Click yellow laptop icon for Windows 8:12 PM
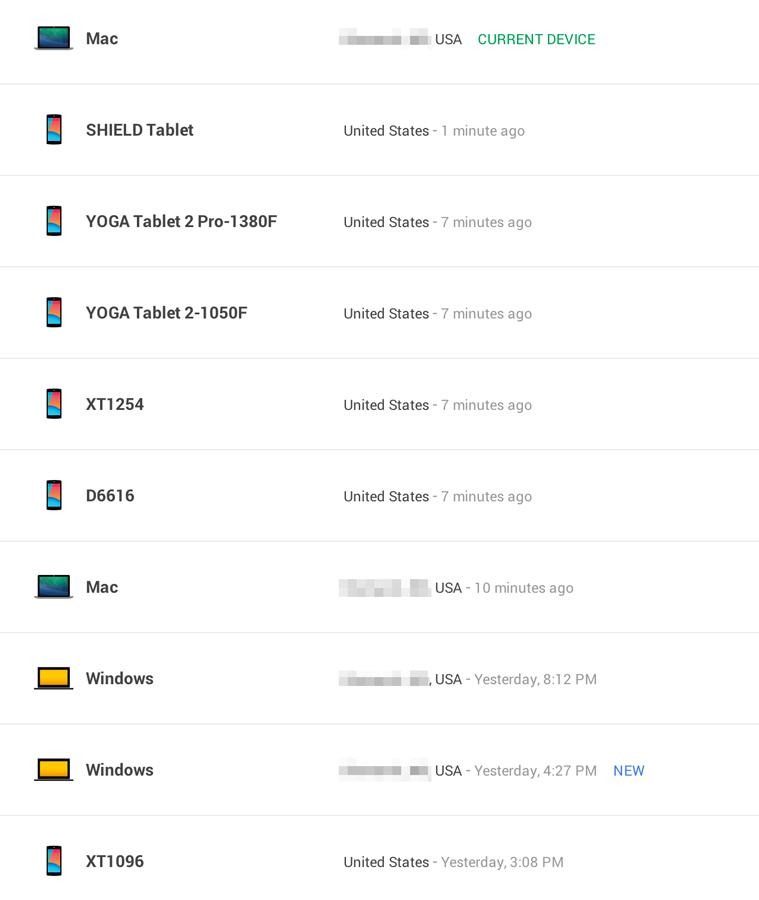759x900 pixels. click(53, 678)
